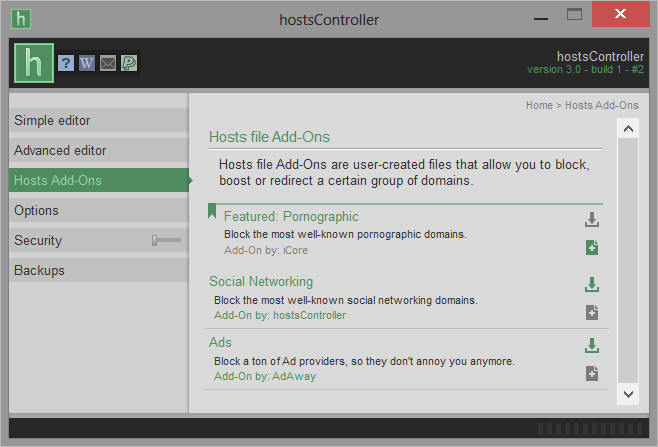Minimize the hostsController window
This screenshot has height=447, width=658.
click(x=541, y=18)
